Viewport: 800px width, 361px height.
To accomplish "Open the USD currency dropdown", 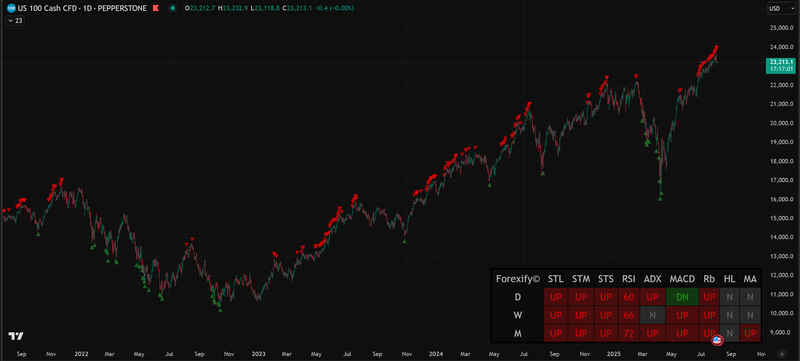I will 781,8.
